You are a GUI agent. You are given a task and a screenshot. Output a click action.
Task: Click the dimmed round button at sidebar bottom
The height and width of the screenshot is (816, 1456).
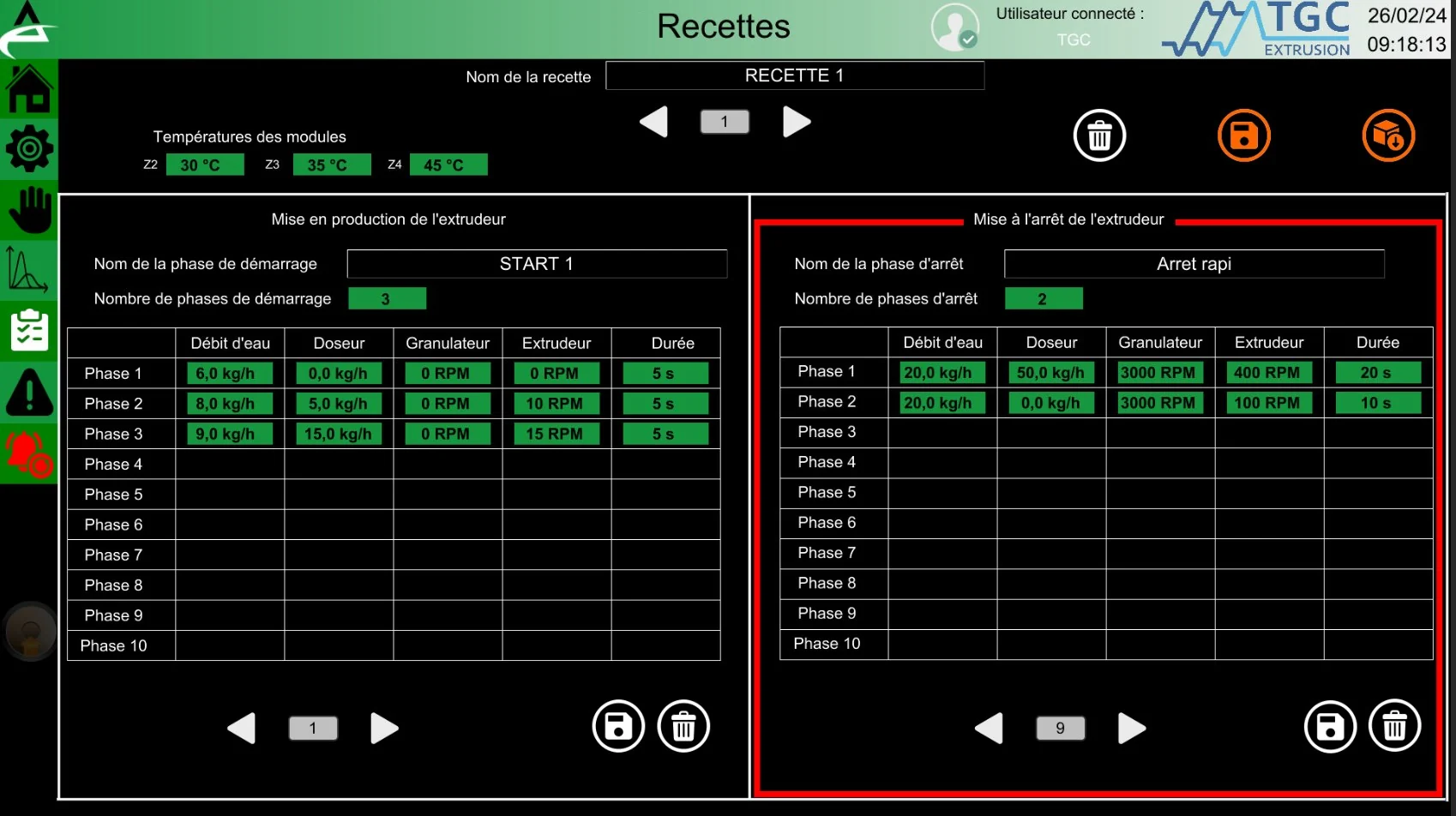click(30, 632)
